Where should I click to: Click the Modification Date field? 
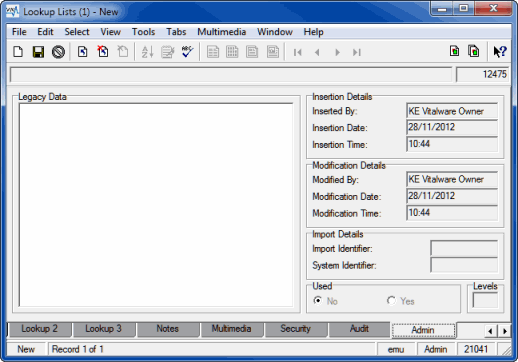(x=452, y=196)
